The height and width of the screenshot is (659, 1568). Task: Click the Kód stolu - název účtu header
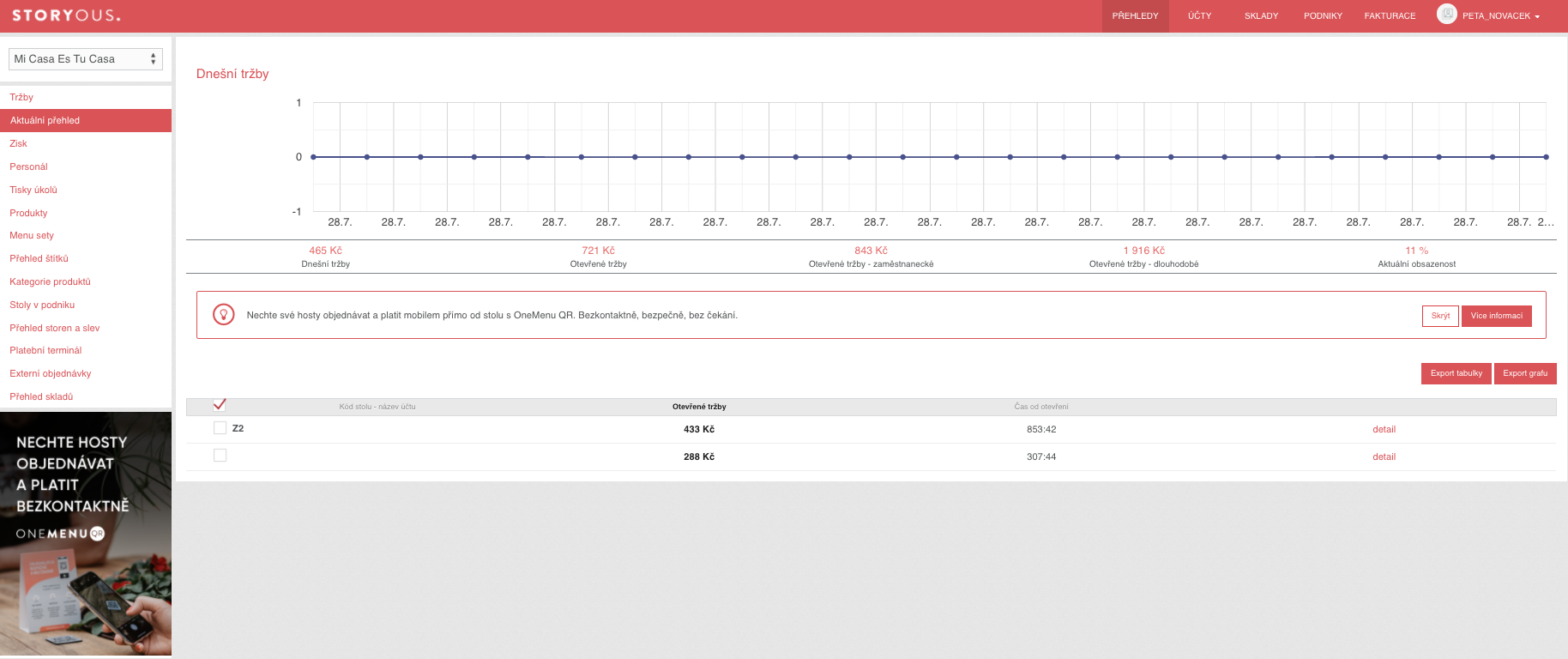[377, 407]
